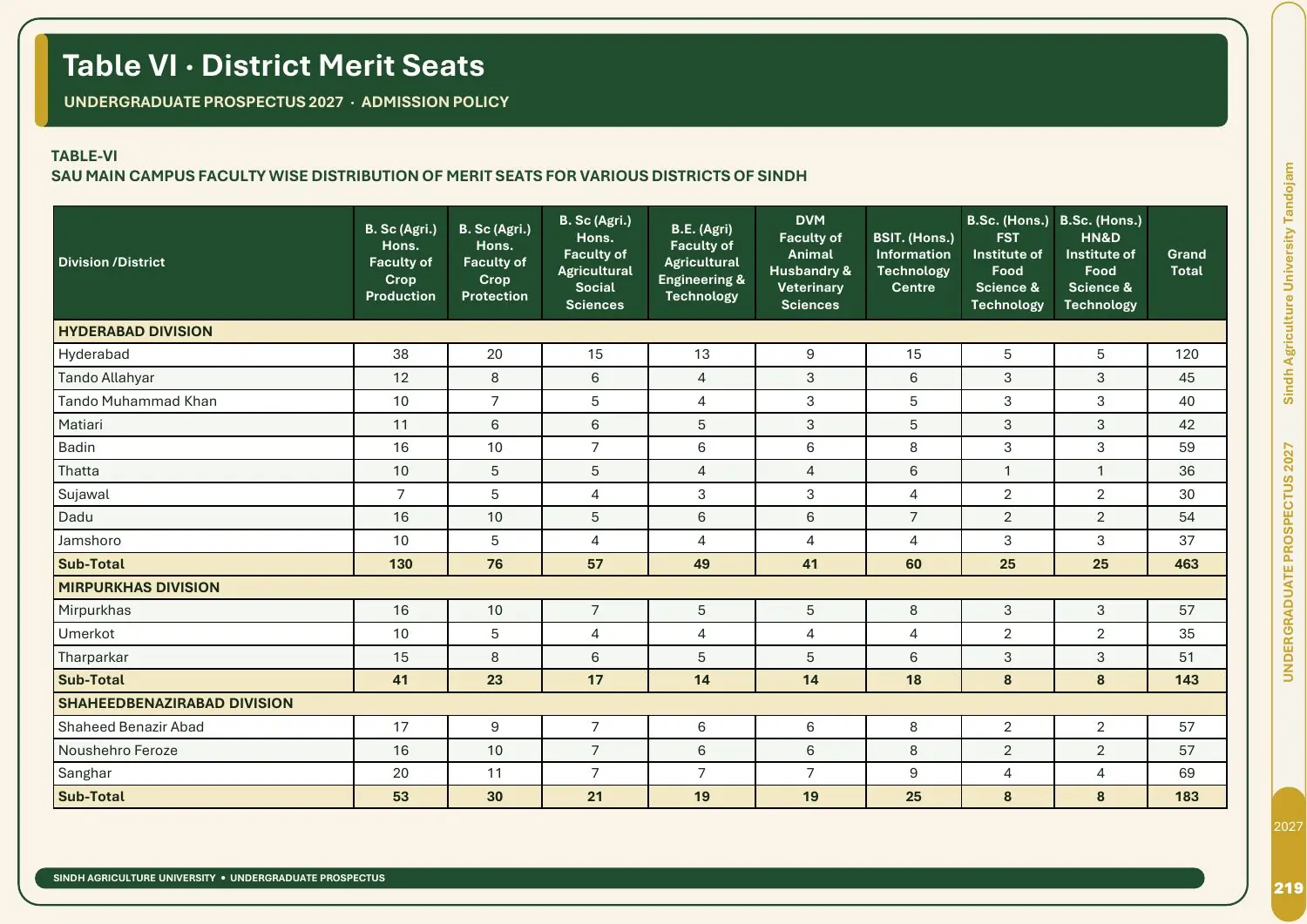Click the "HYDERABAD DIVISION" section row
1307x924 pixels.
pyautogui.click(x=640, y=331)
